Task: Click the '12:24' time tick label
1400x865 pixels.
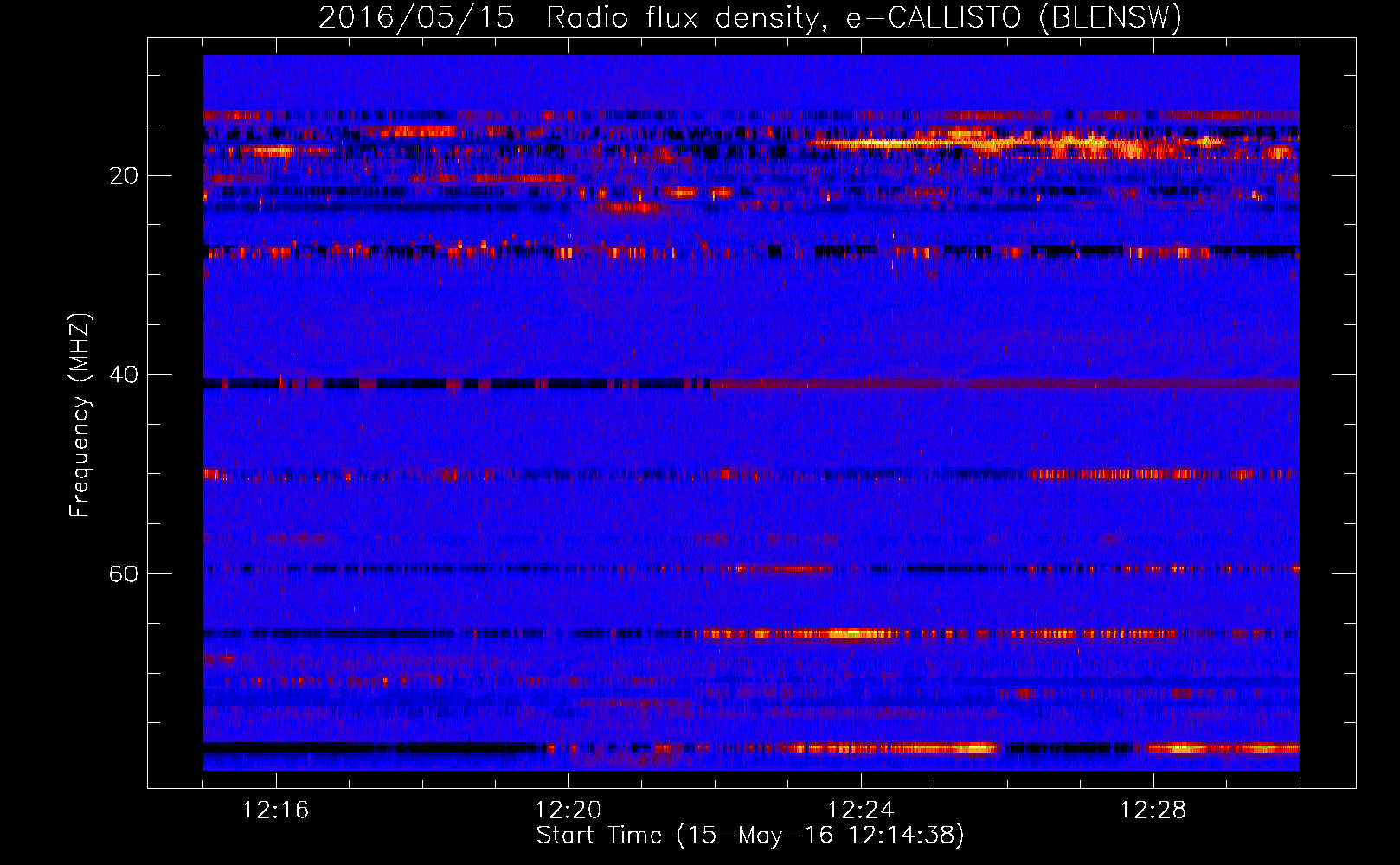Action: tap(861, 811)
